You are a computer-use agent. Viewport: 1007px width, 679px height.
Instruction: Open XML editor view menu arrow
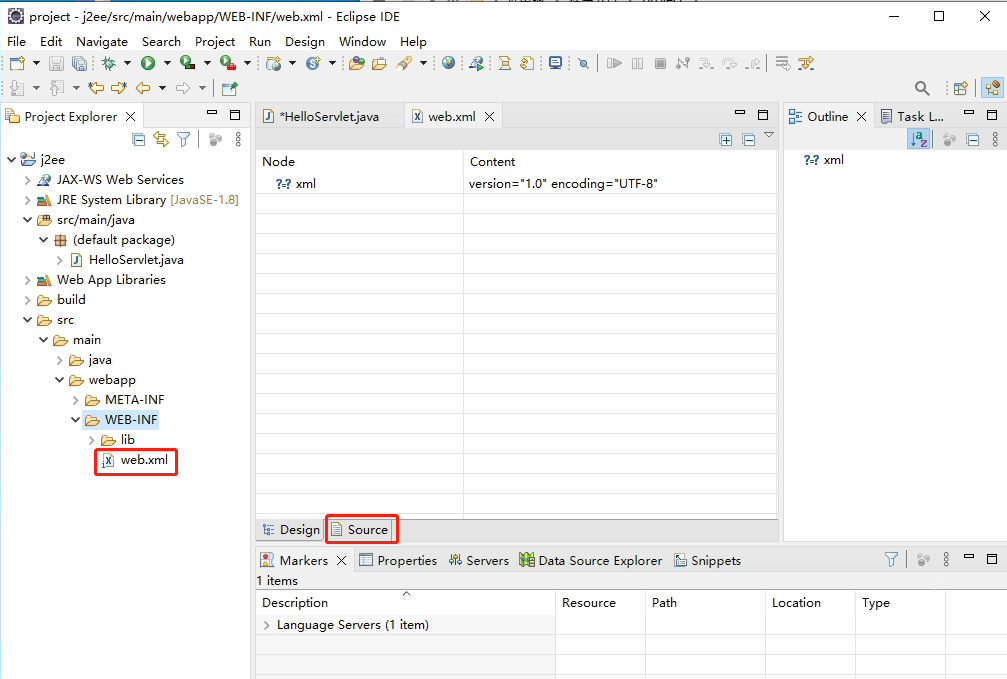coord(769,135)
